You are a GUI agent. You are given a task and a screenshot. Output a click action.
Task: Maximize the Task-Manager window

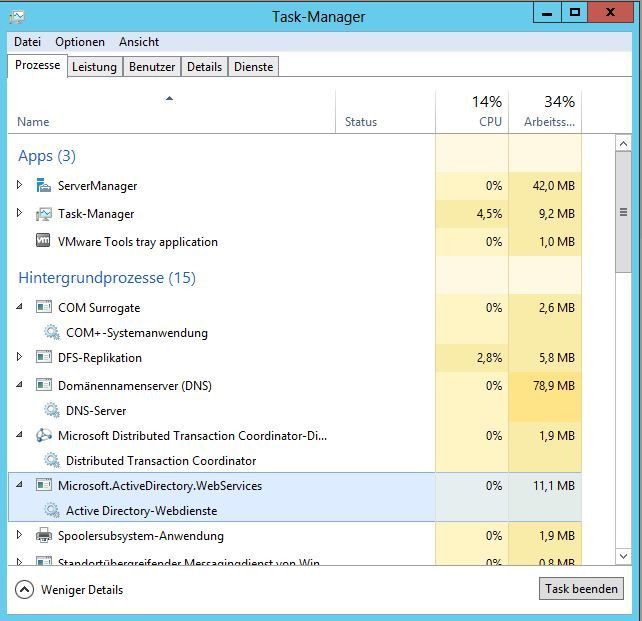[574, 13]
